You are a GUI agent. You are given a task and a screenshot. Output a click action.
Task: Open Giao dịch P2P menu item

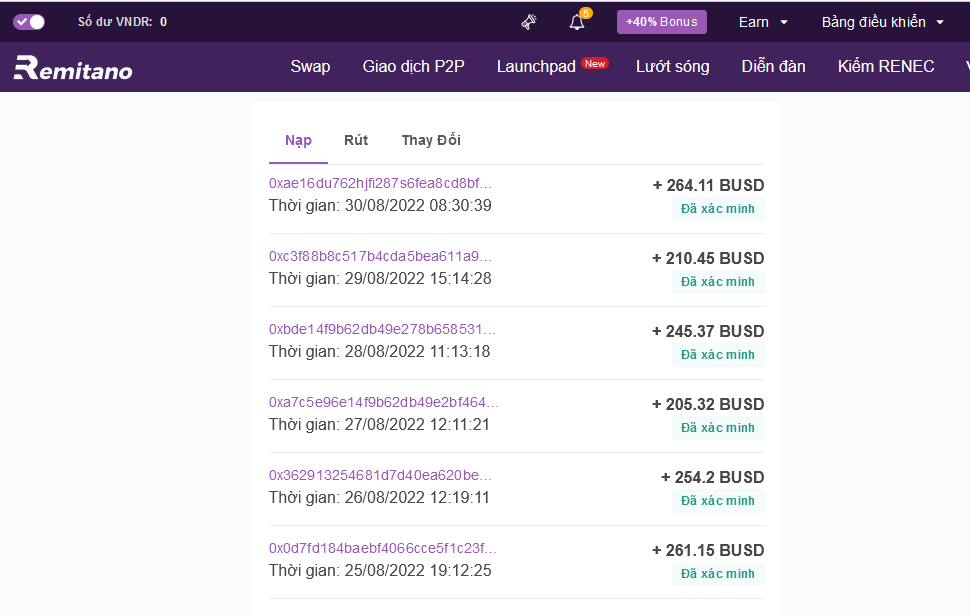[413, 66]
